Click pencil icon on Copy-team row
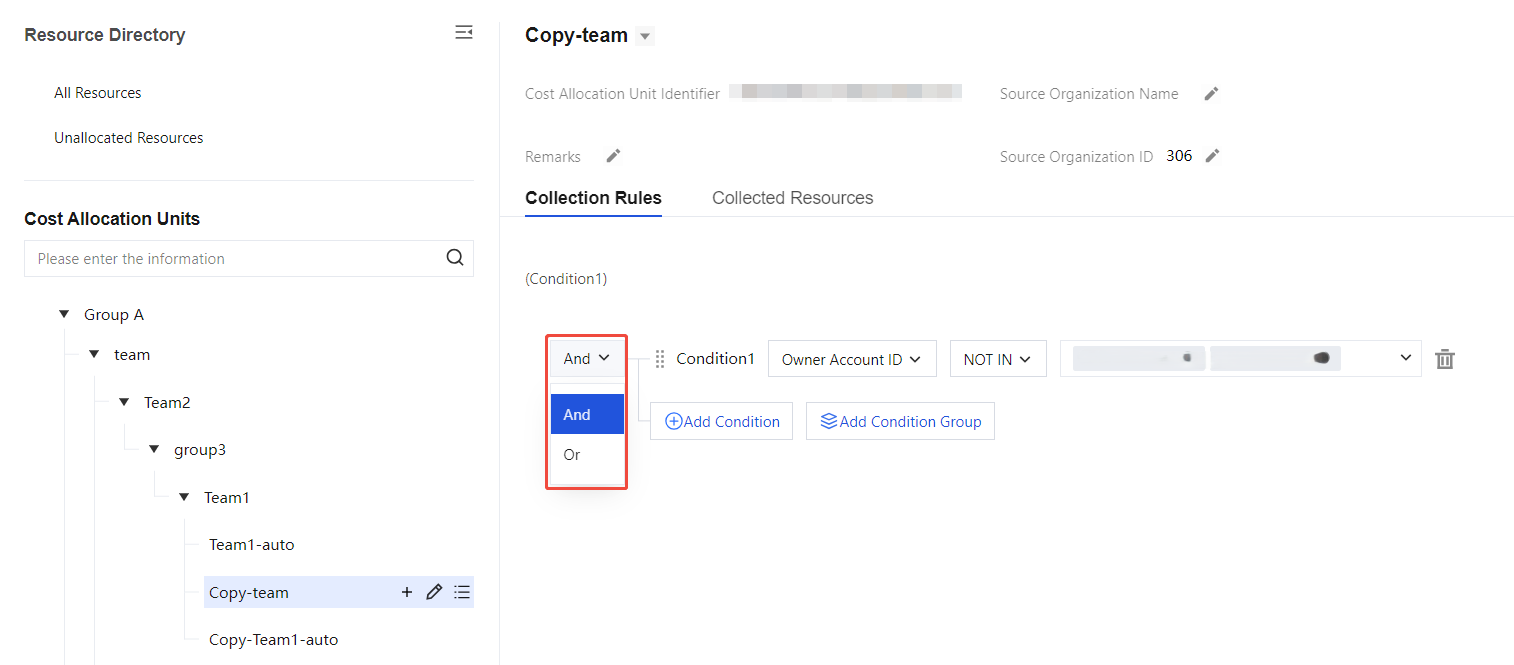 coord(434,592)
